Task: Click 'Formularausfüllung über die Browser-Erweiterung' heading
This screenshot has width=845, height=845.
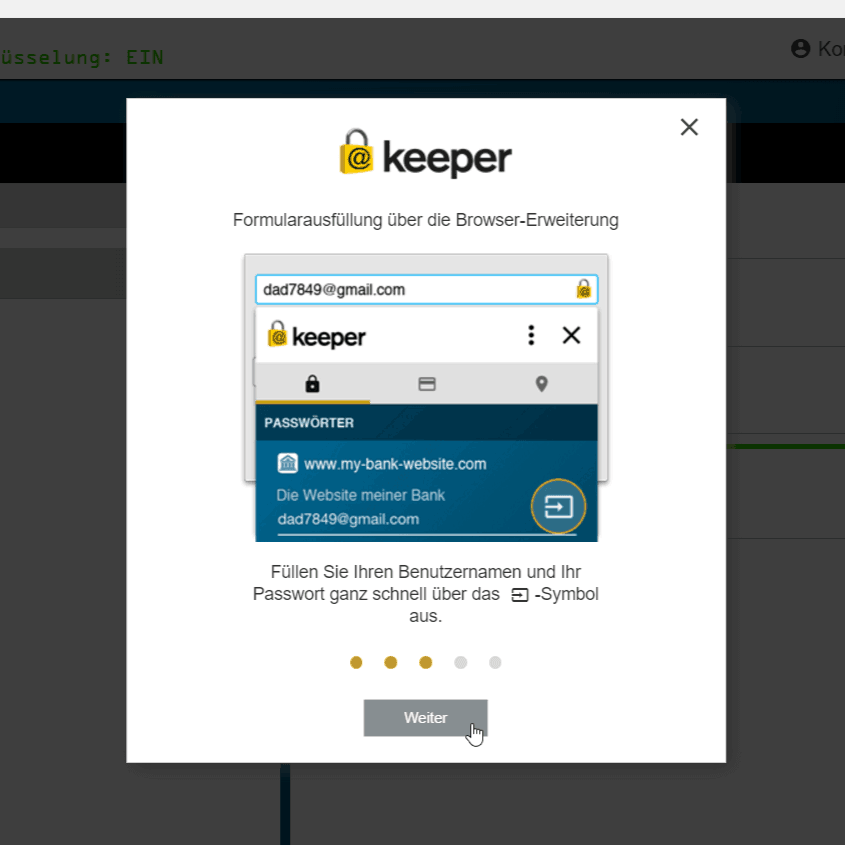Action: coord(426,220)
